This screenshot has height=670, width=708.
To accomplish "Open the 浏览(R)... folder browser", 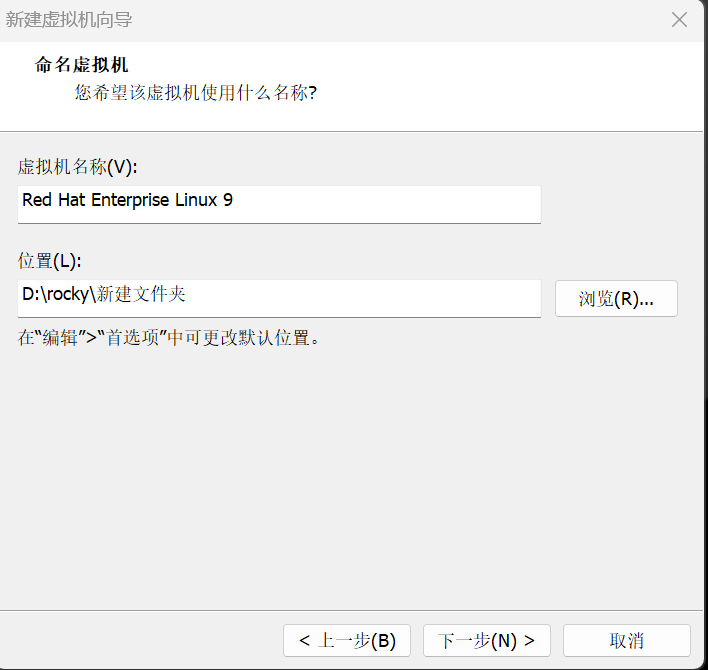I will 616,298.
